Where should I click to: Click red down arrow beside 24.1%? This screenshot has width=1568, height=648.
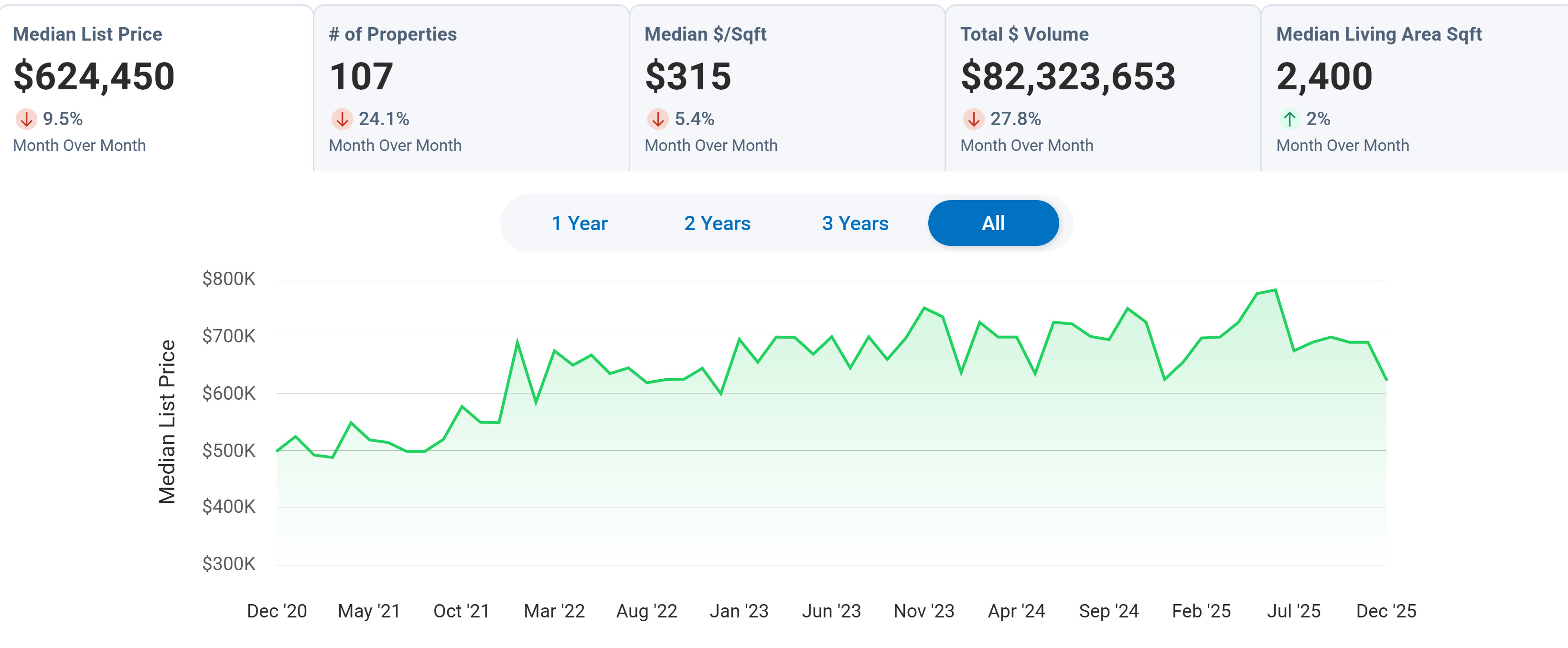342,119
